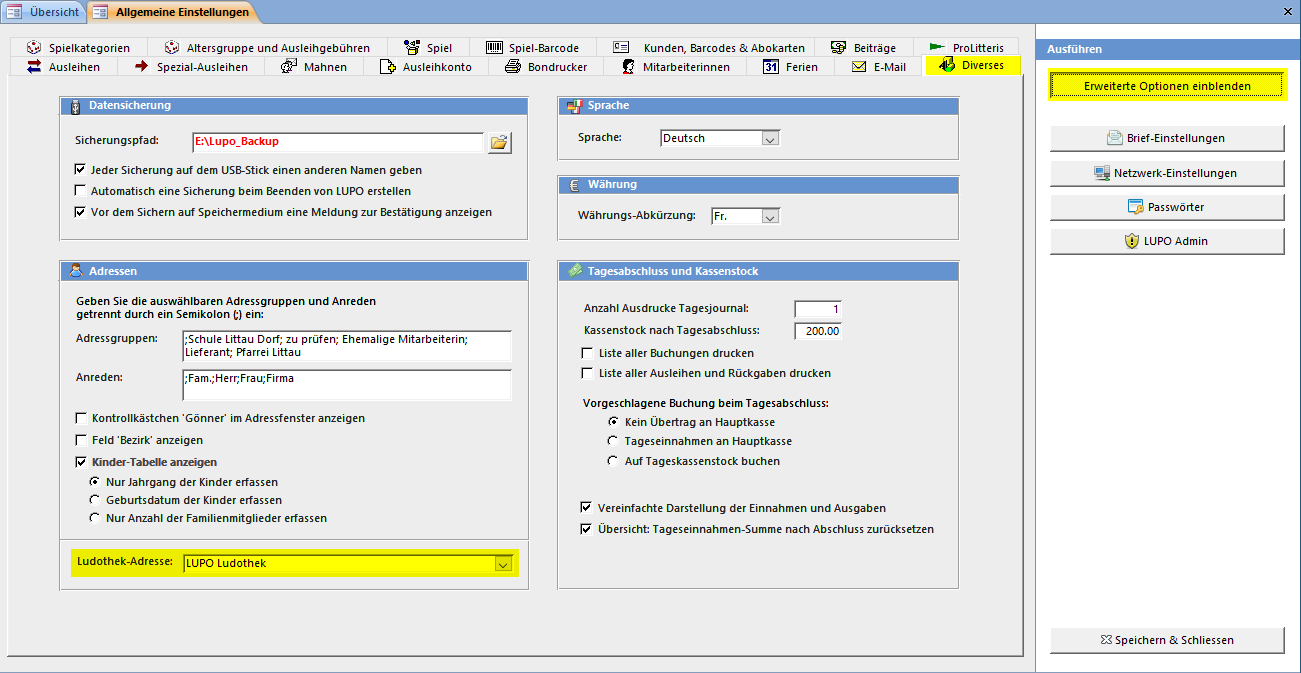1301x673 pixels.
Task: Click the arrows icon on Ausleihen tab
Action: click(34, 67)
